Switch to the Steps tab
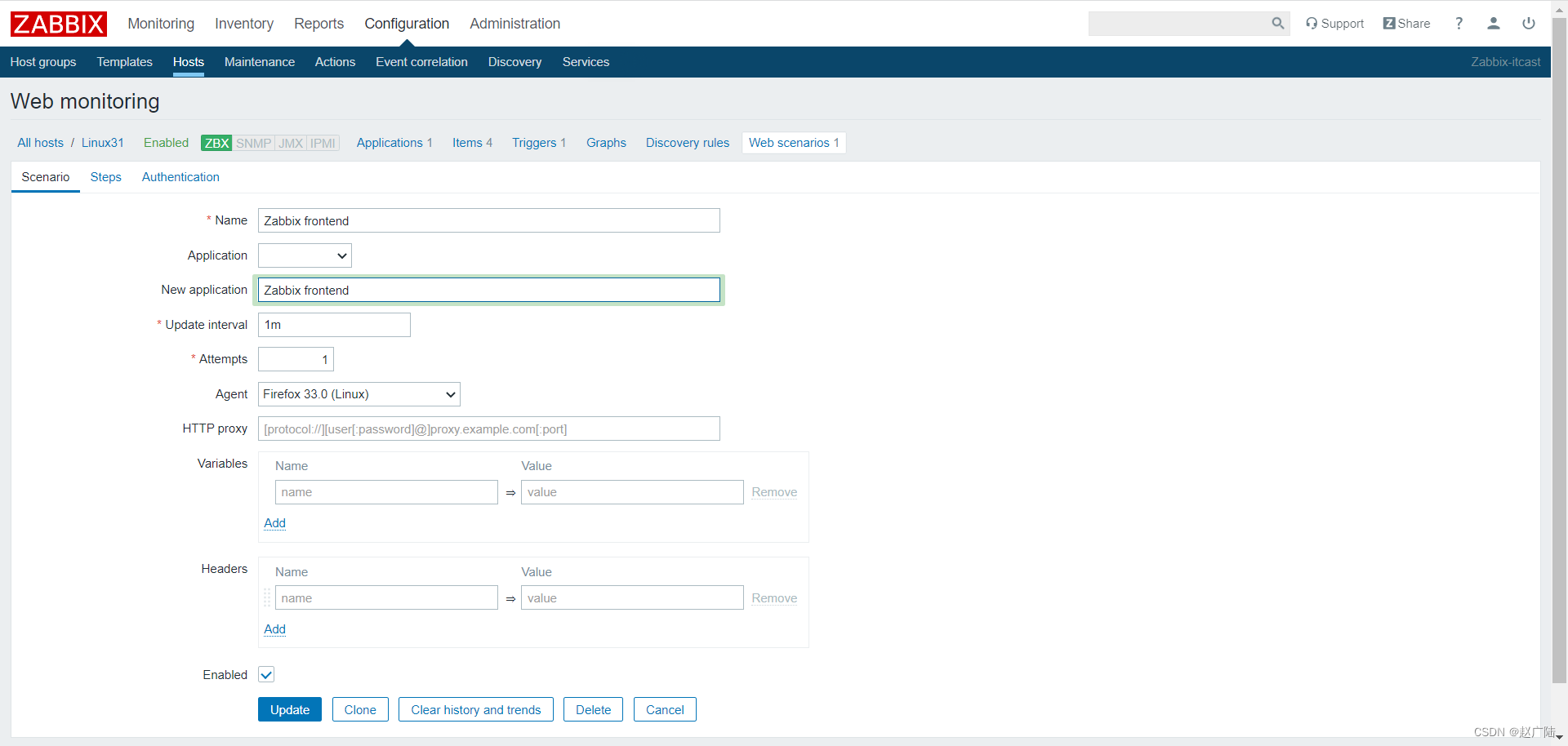 (106, 177)
